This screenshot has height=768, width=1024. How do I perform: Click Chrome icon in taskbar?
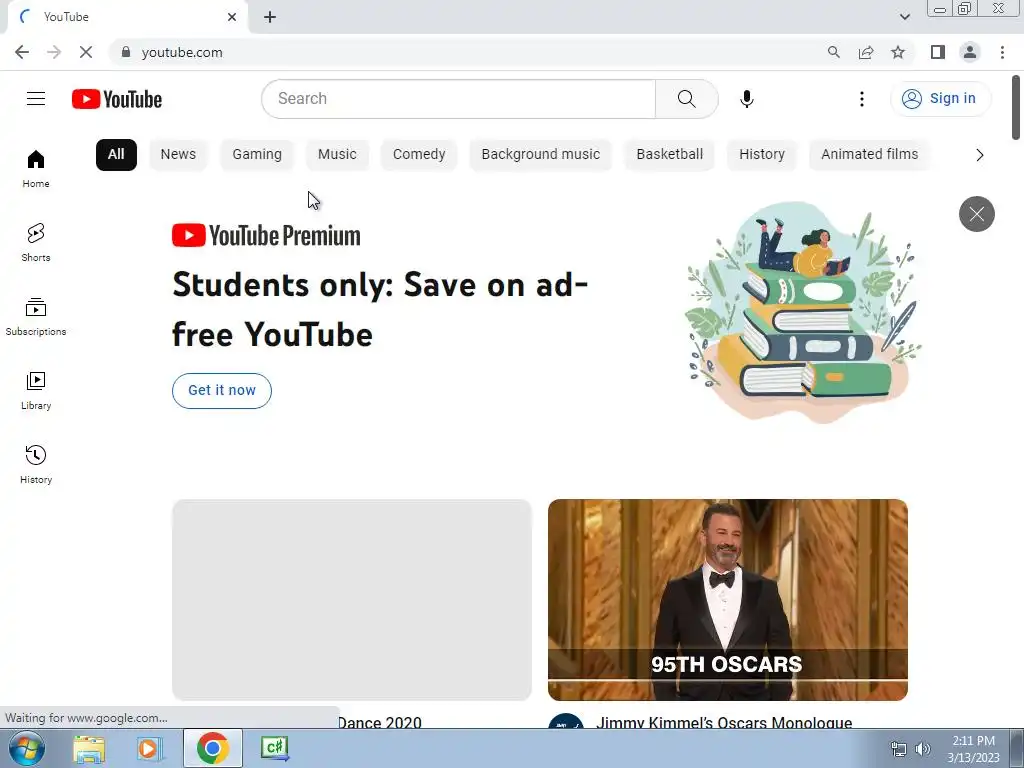213,748
